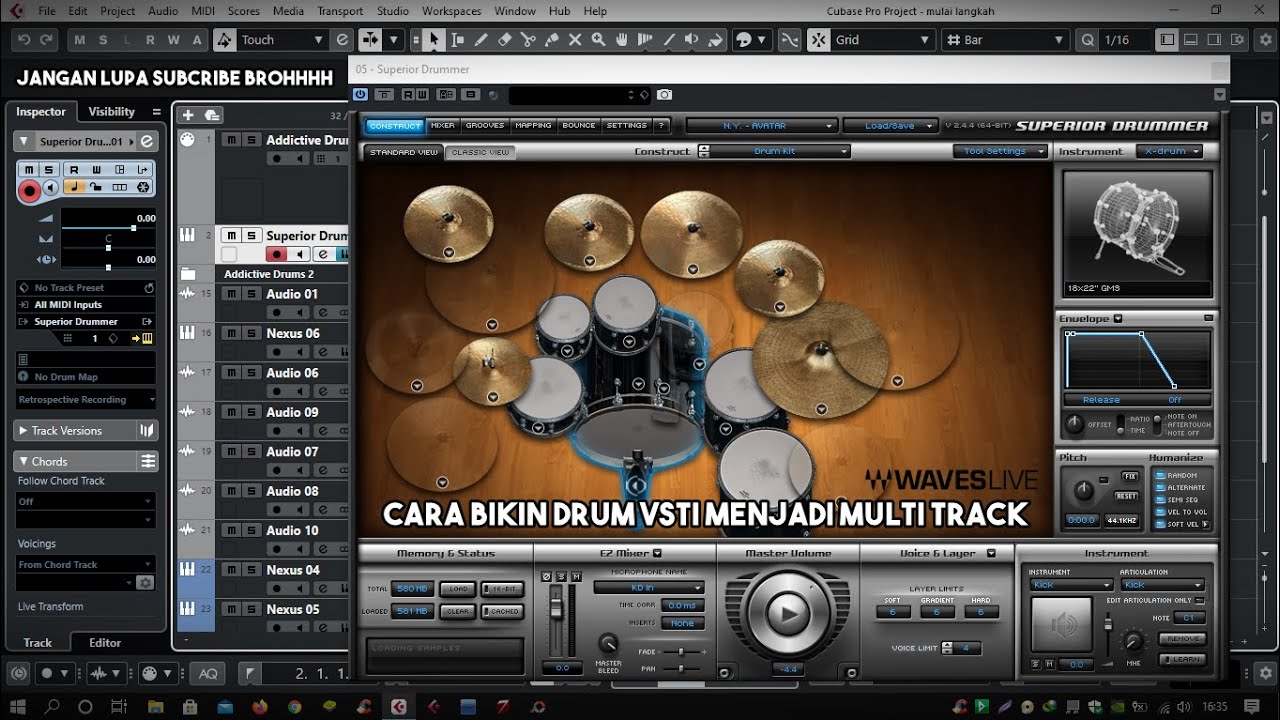Click the instrument preview speaker pad
The width and height of the screenshot is (1280, 720).
tap(1062, 625)
